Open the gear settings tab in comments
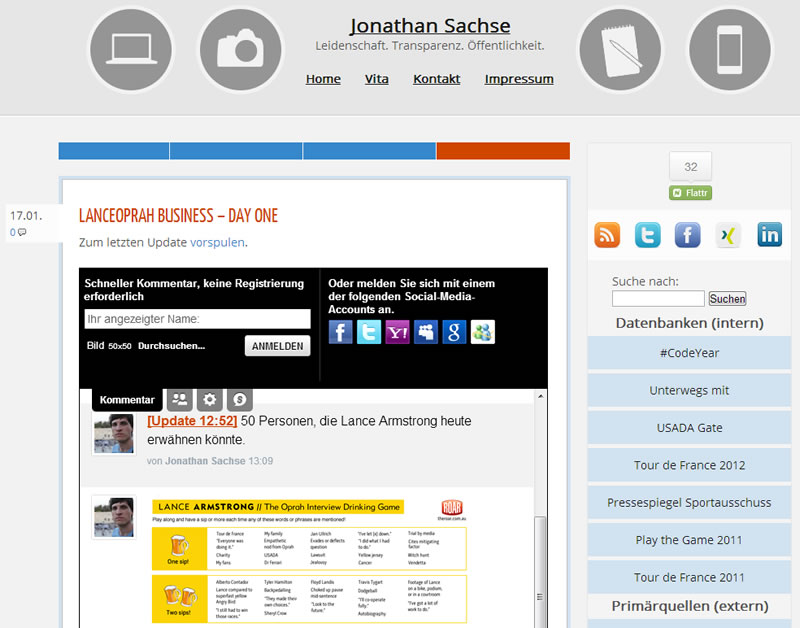 (210, 399)
